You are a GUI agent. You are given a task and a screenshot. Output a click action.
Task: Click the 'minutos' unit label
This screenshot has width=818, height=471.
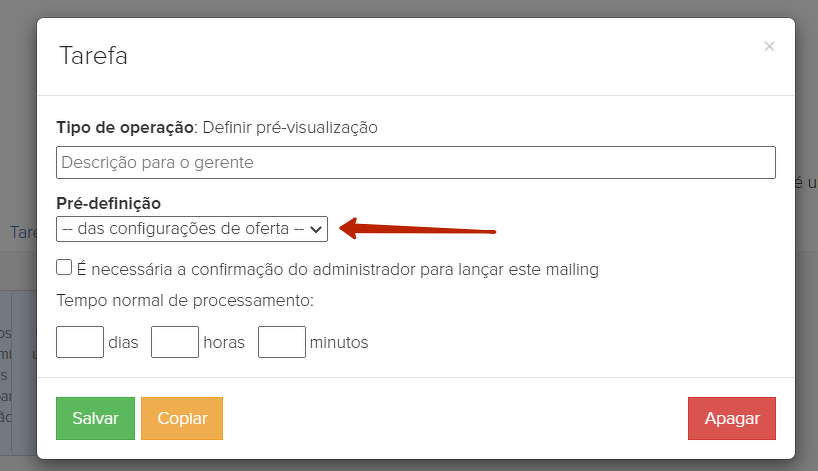[x=339, y=343]
